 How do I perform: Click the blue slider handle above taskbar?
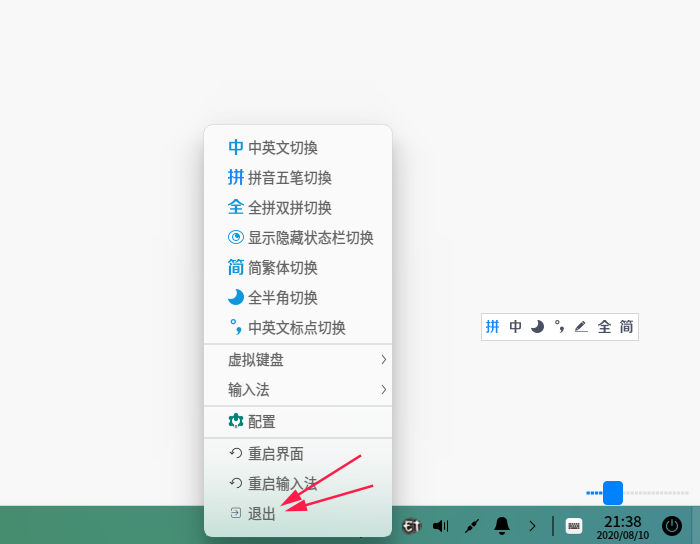[612, 493]
